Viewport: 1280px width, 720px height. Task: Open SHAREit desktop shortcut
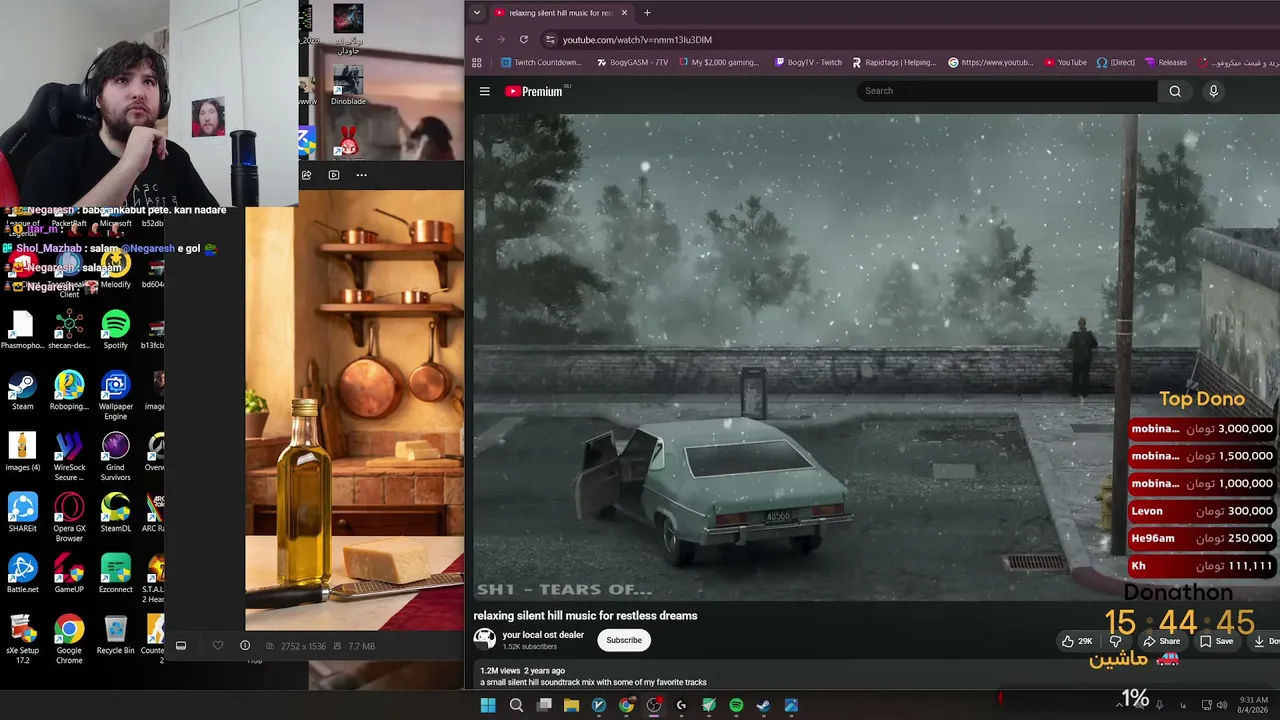tap(22, 513)
